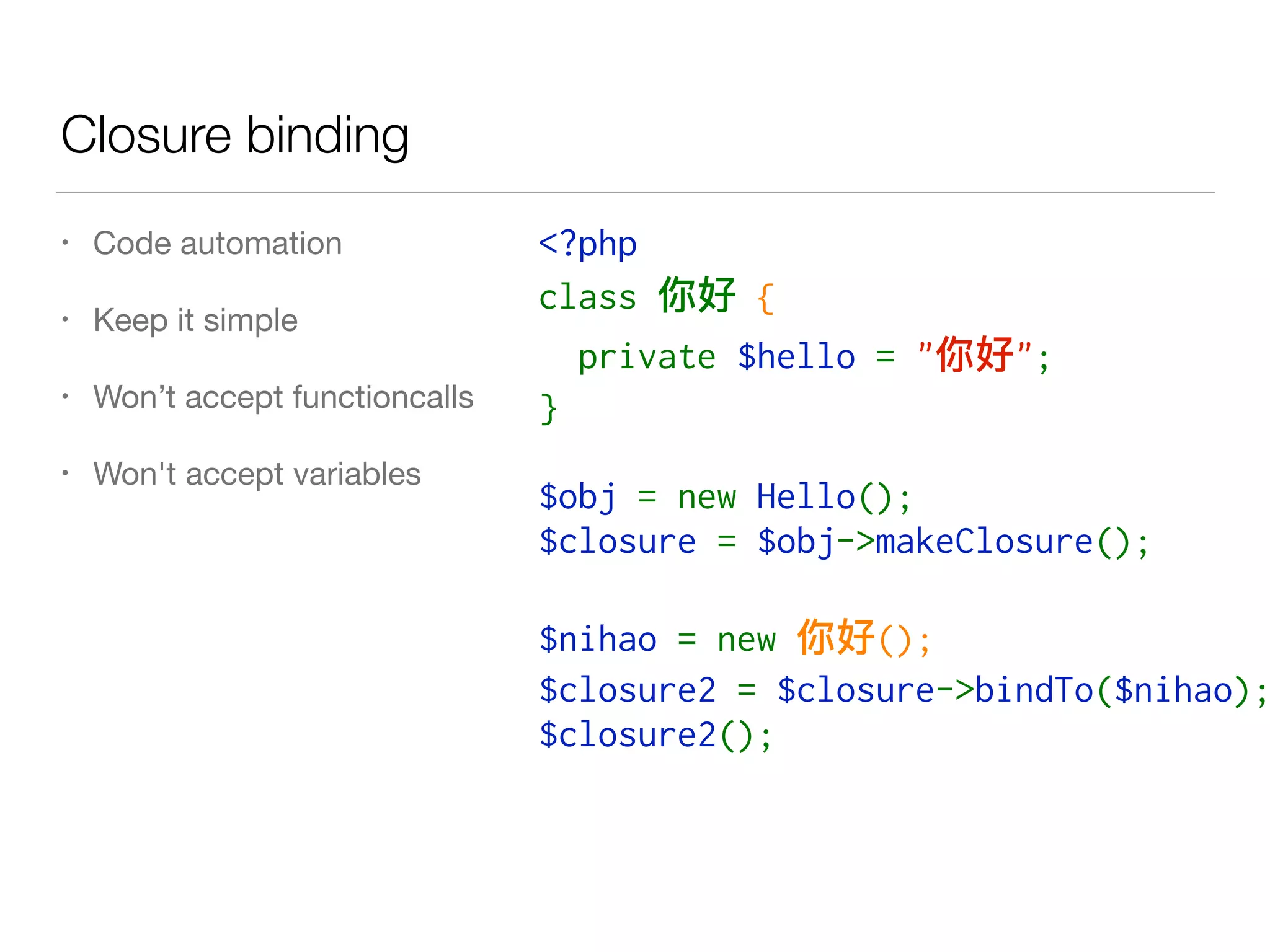Click the "Won't accept variables" bullet

pos(257,474)
